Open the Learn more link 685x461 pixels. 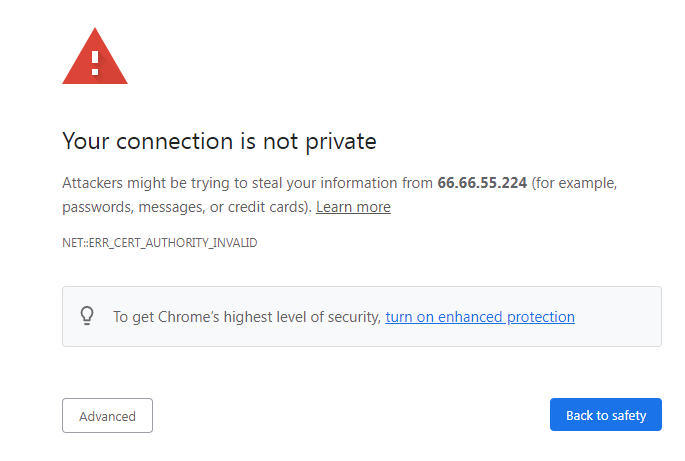point(353,207)
